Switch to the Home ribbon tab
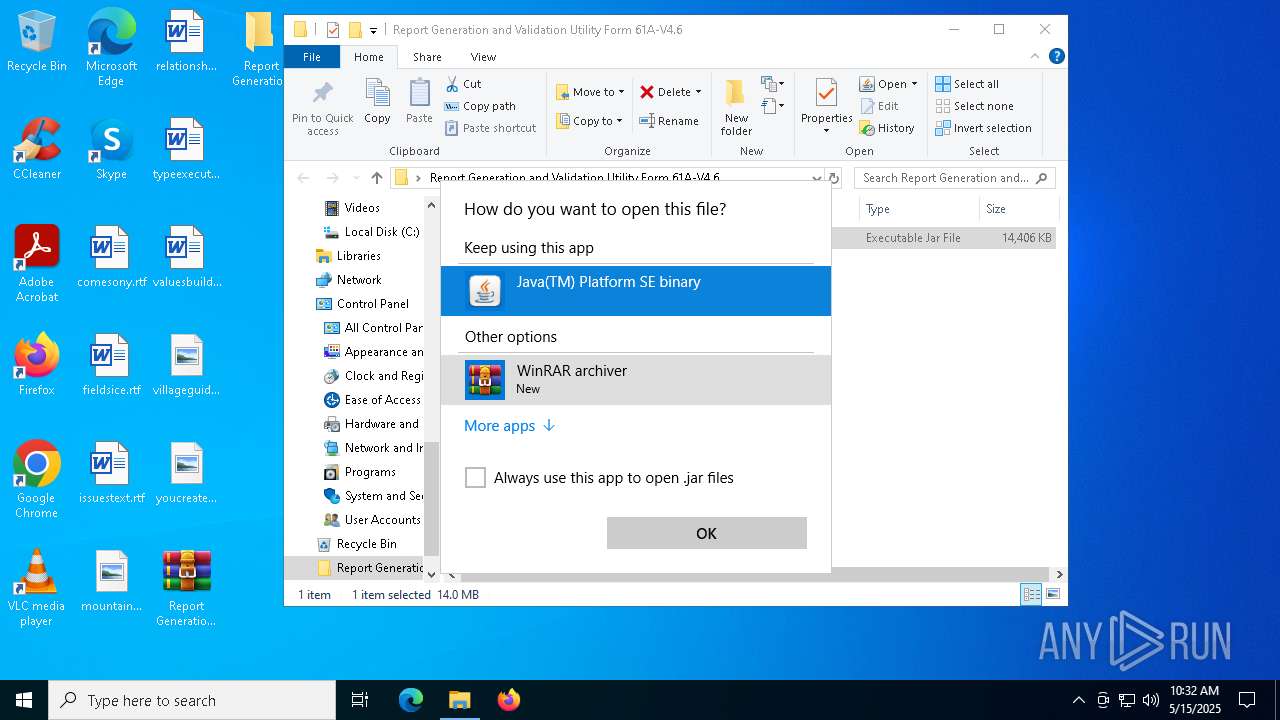This screenshot has height=720, width=1280. (x=368, y=57)
